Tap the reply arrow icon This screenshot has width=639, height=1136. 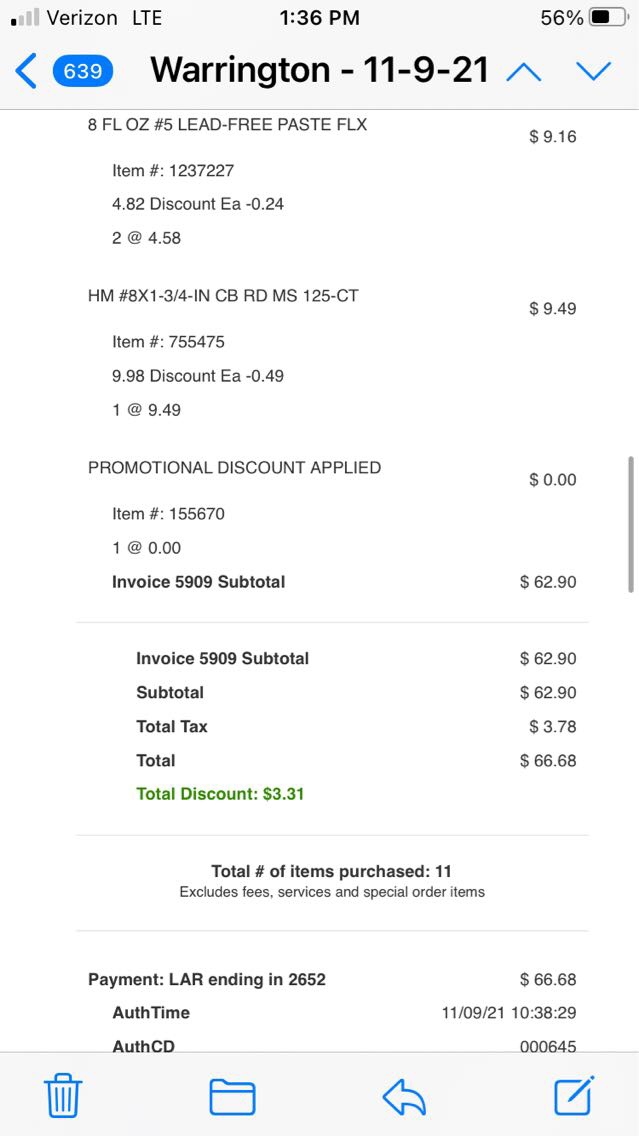coord(404,1096)
